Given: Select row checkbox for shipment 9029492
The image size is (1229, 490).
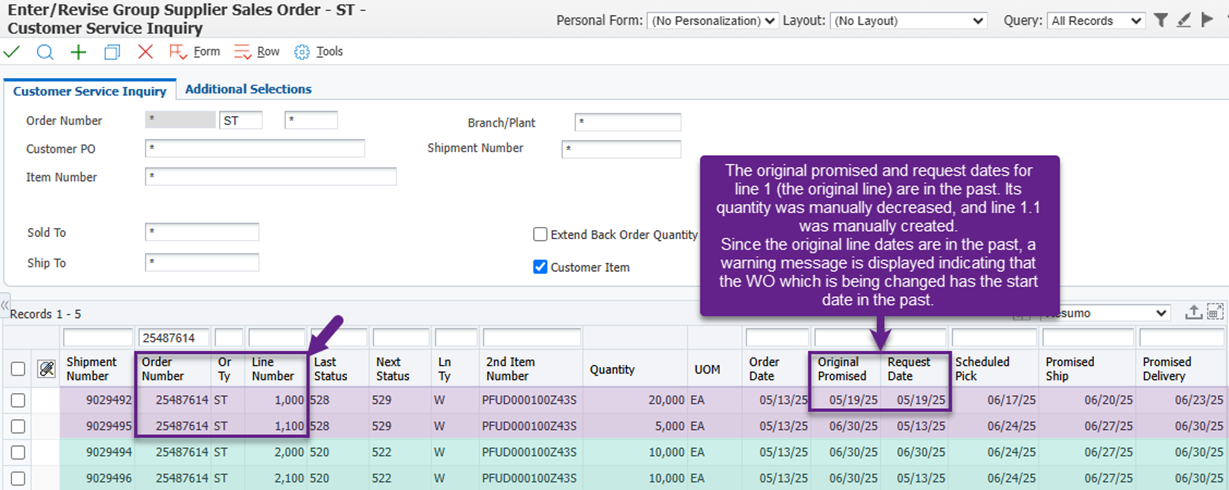Looking at the screenshot, I should [18, 400].
